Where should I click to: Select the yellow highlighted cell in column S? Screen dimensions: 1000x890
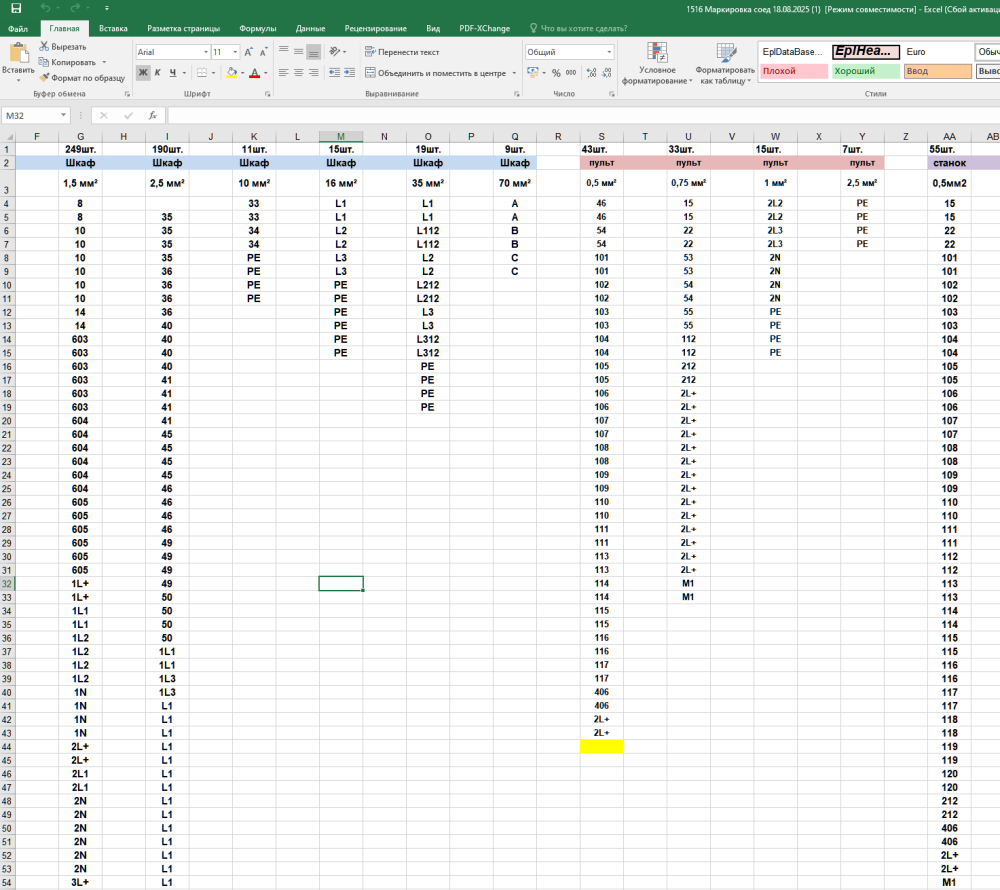(x=601, y=746)
